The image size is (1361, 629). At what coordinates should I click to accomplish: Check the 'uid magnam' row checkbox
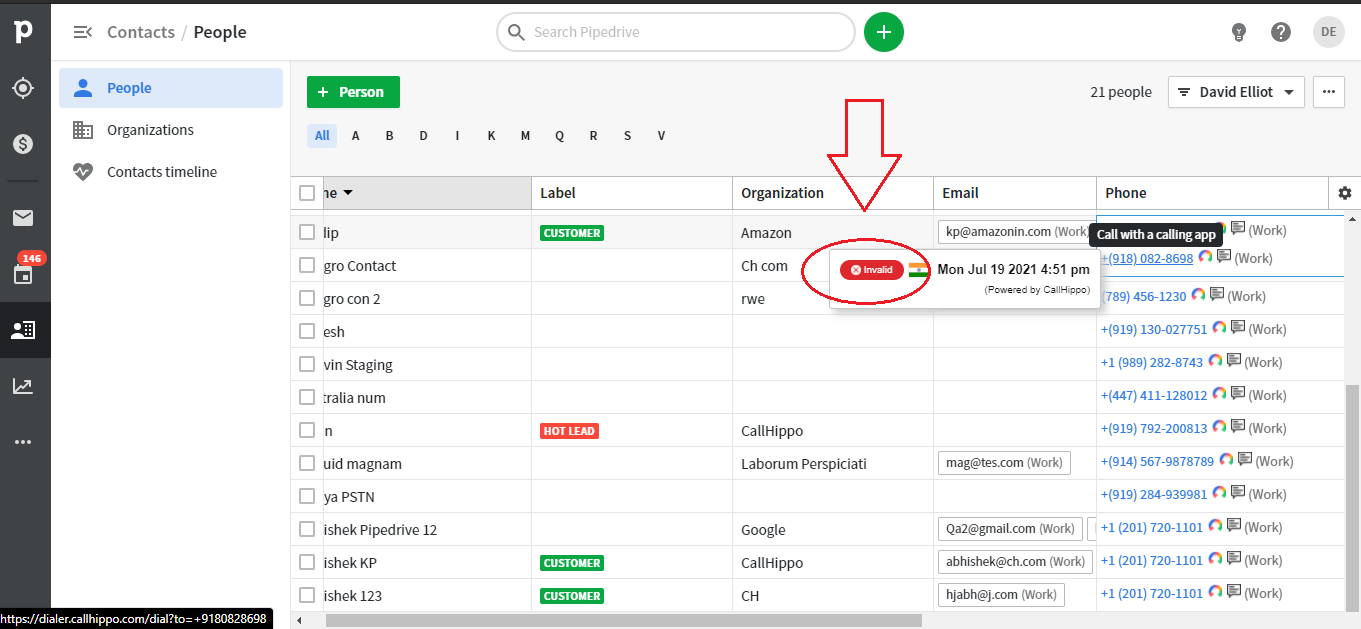click(307, 463)
